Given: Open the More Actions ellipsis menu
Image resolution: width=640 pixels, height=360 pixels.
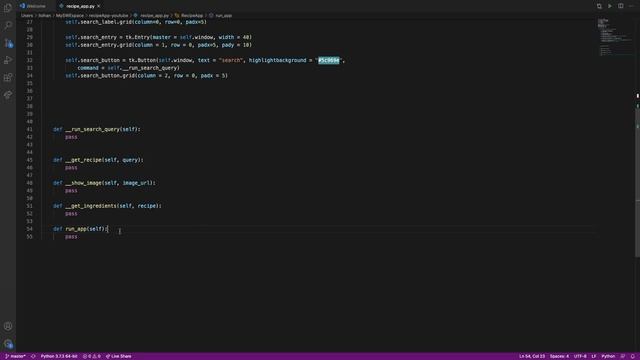Looking at the screenshot, I should tap(631, 6).
